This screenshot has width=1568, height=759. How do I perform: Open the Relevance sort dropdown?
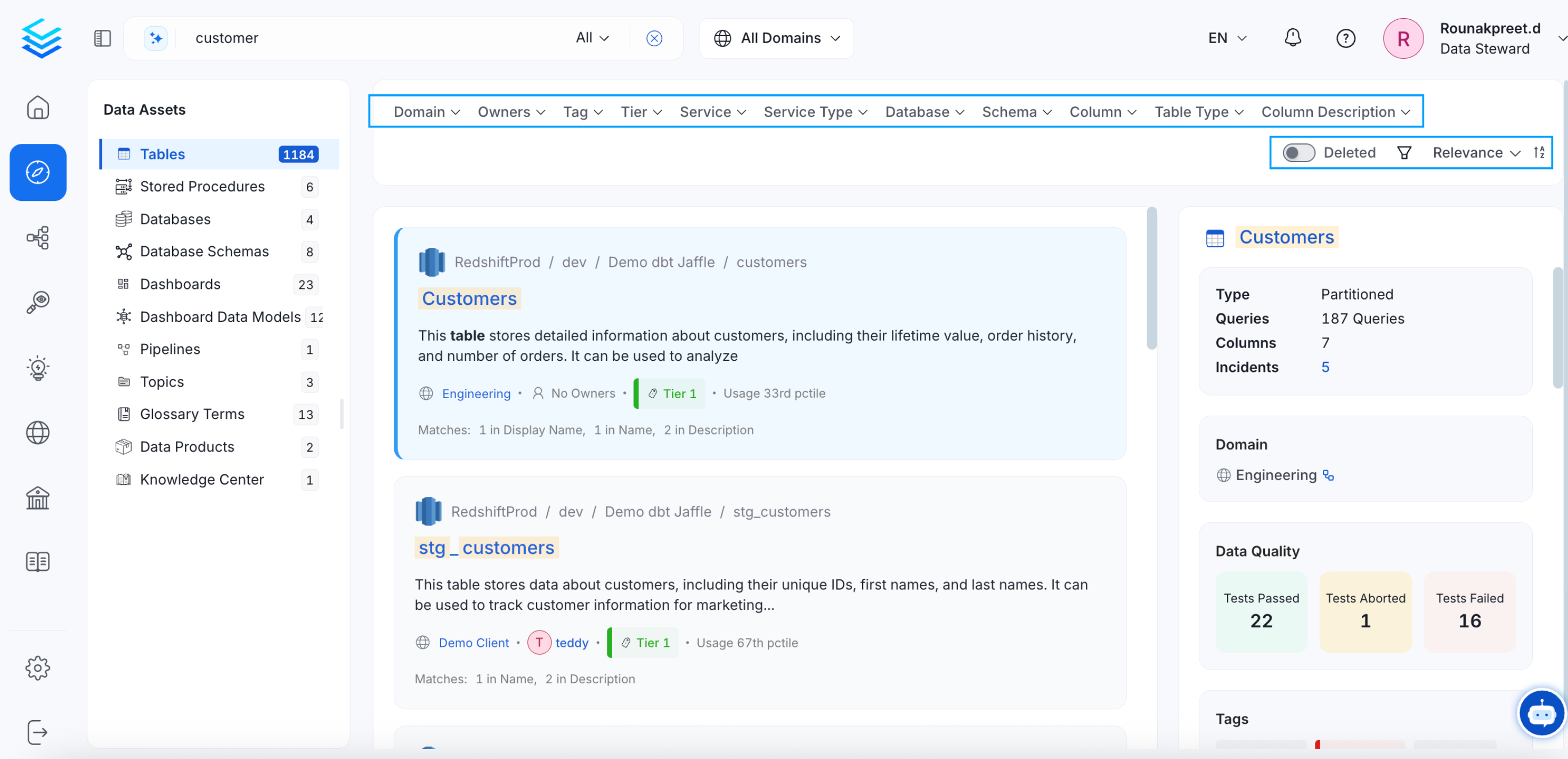pos(1475,152)
